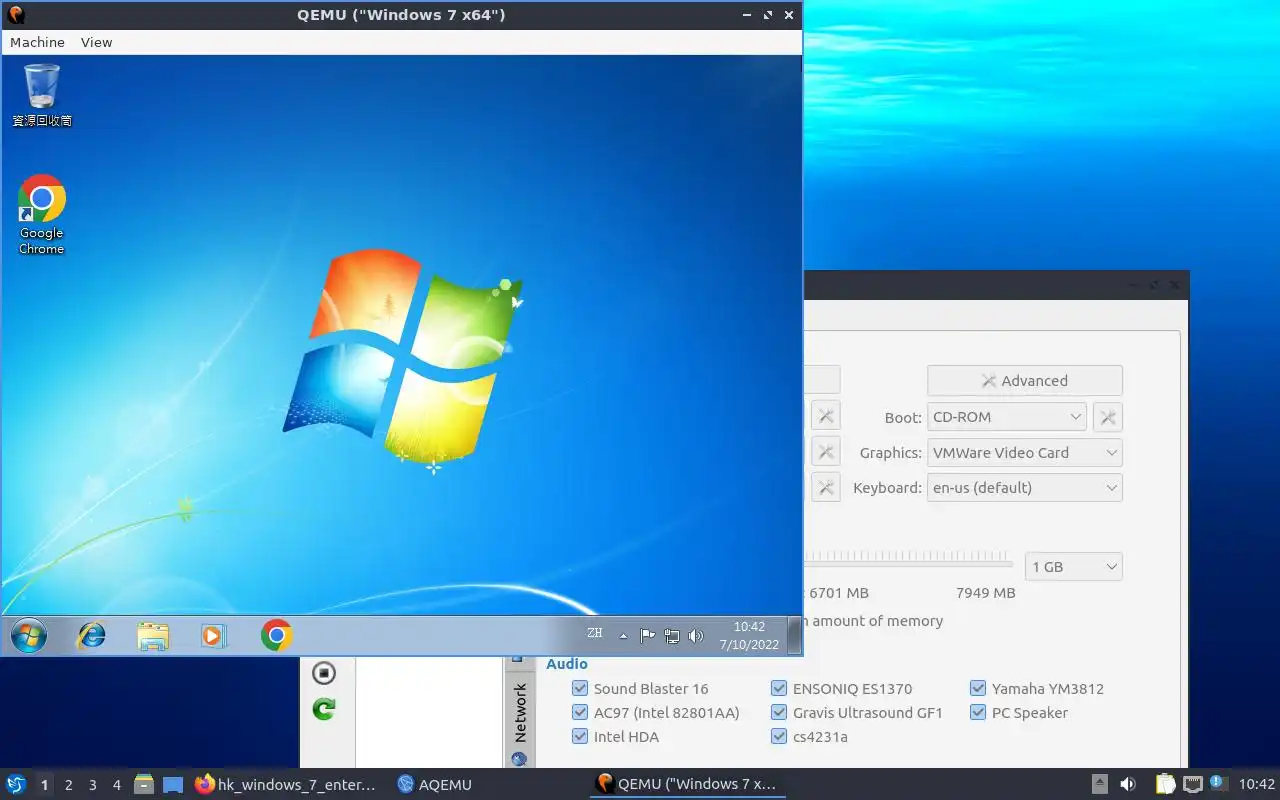Switch to workspace 3 on host panel

[x=92, y=785]
